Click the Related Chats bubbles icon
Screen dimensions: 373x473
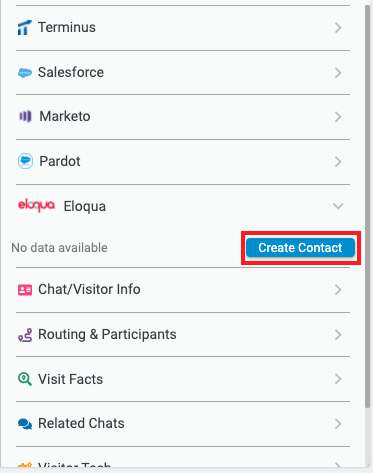point(25,424)
